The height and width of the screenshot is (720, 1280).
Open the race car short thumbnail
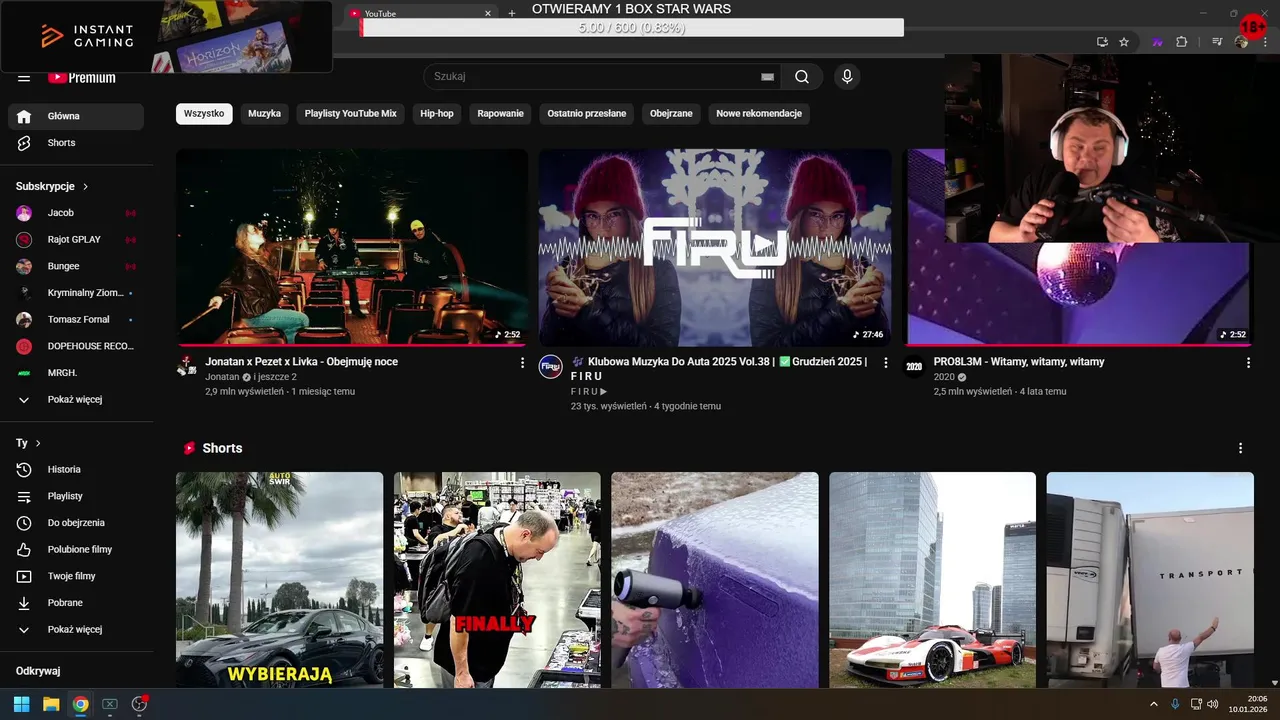[932, 580]
